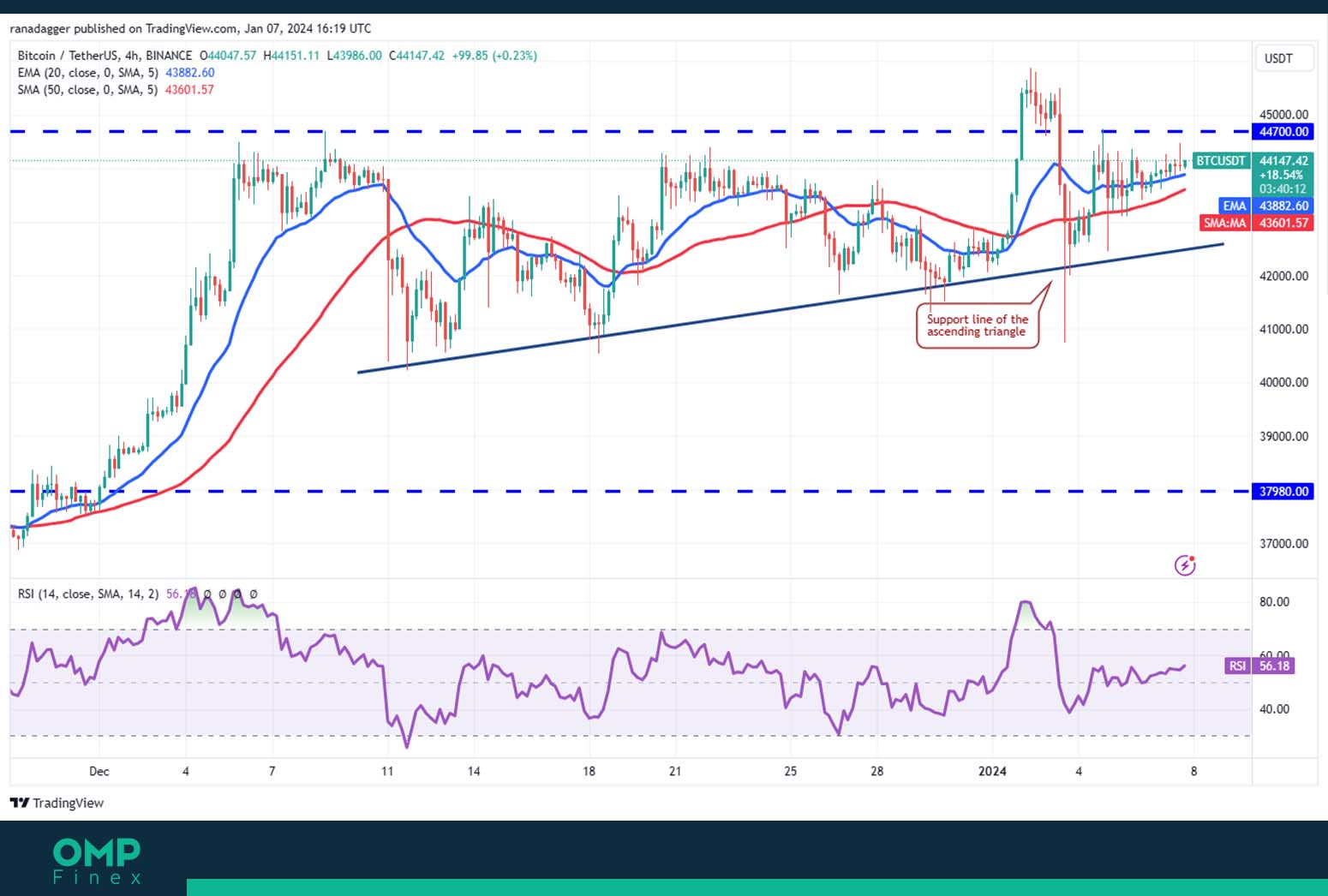Click the 44147.42 current price value

(x=1283, y=161)
